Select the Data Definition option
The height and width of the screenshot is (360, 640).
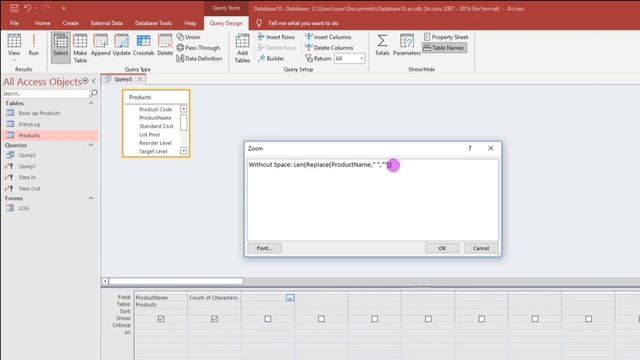tap(199, 58)
